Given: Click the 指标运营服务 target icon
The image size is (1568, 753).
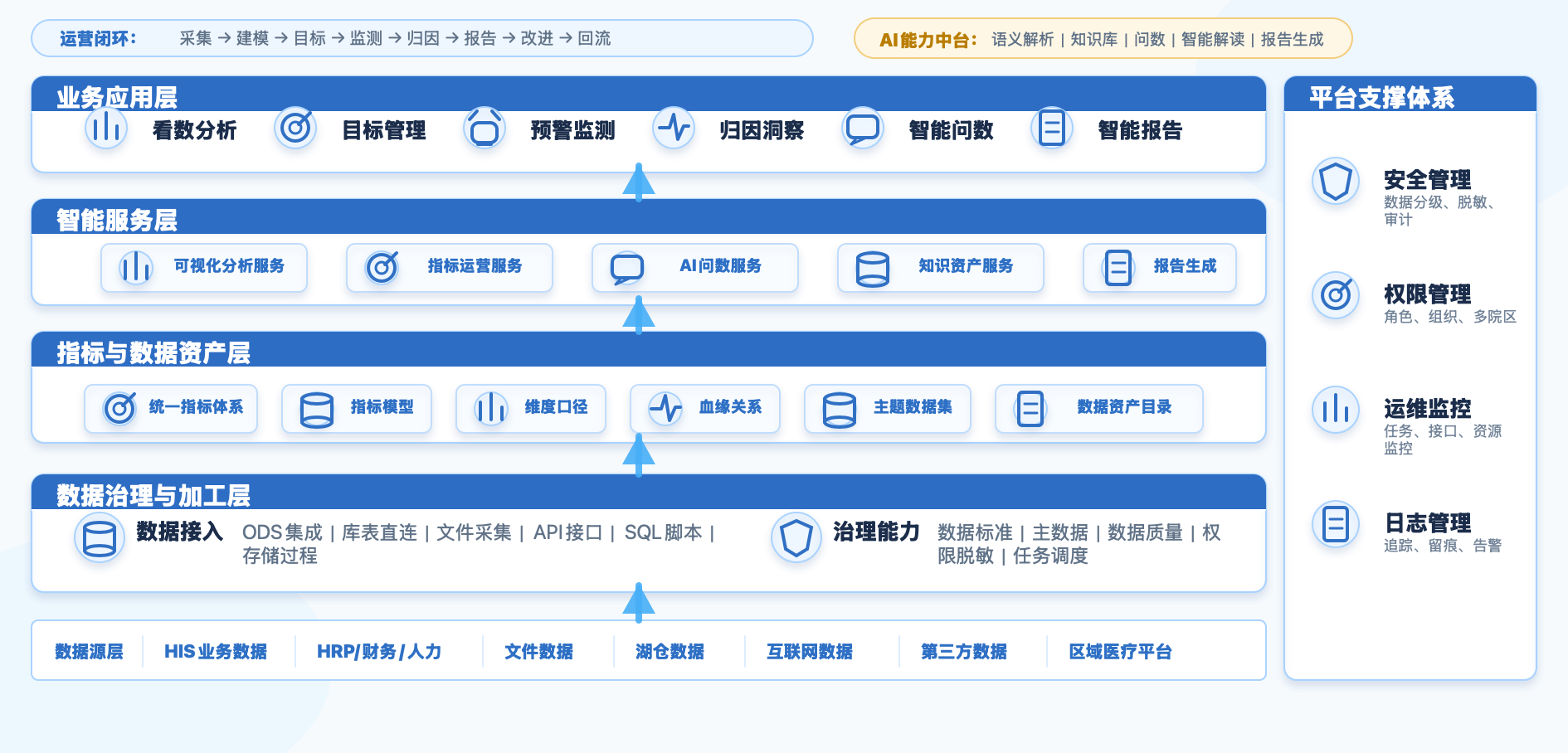Looking at the screenshot, I should pyautogui.click(x=382, y=267).
